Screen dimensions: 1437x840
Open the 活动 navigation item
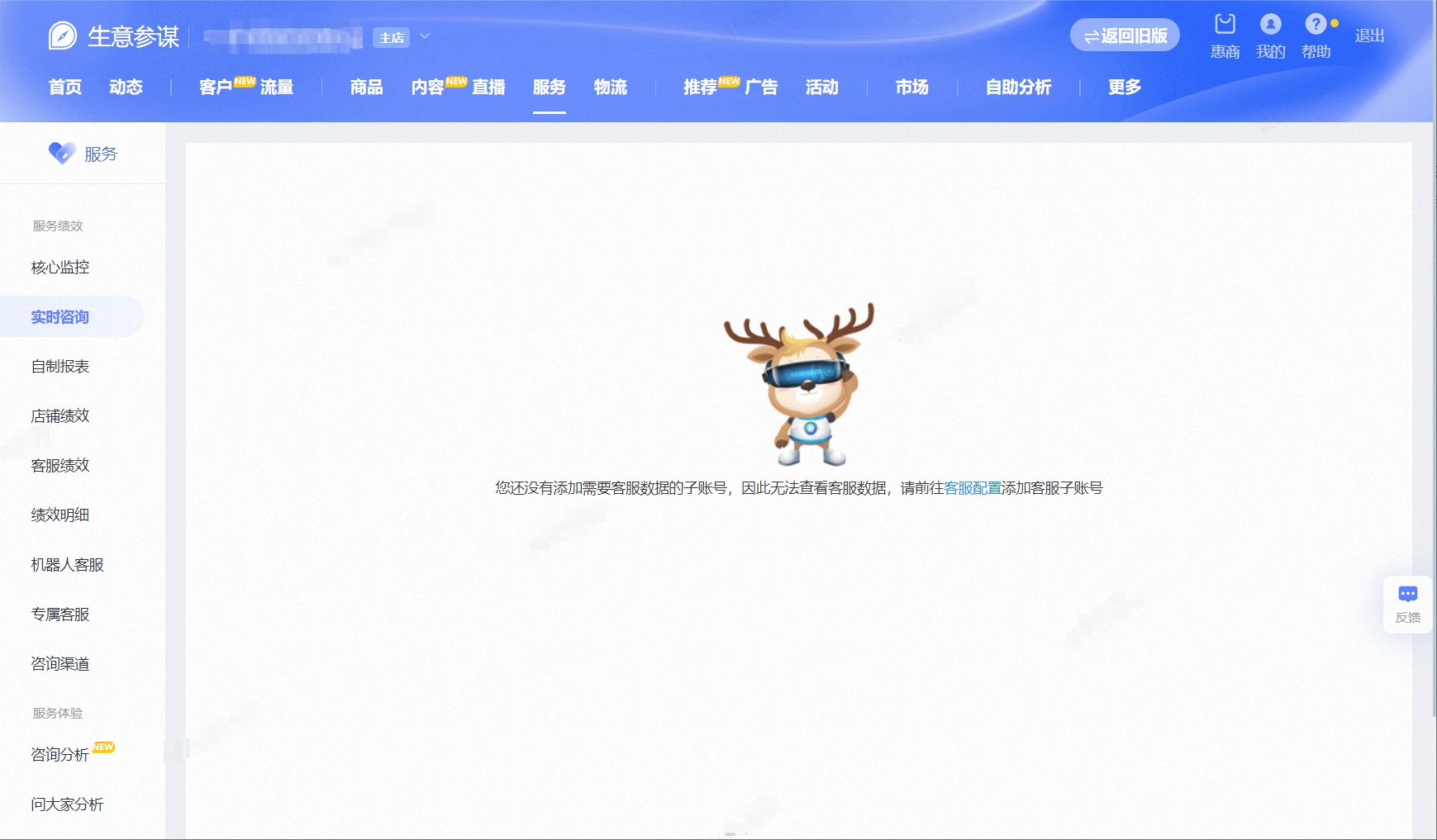[822, 88]
